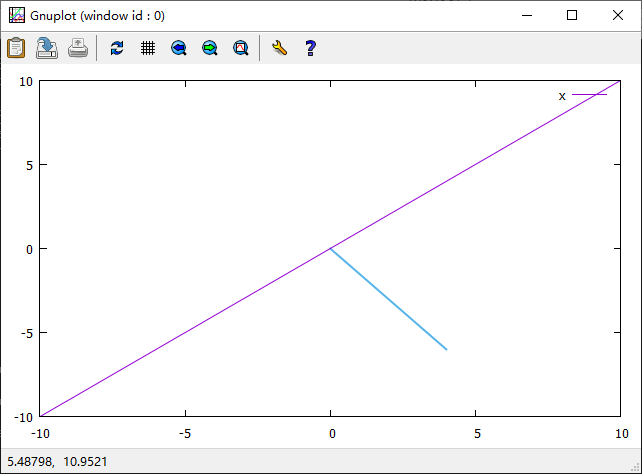The height and width of the screenshot is (474, 642).
Task: Click the y-axis label -5
Action: coord(27,334)
